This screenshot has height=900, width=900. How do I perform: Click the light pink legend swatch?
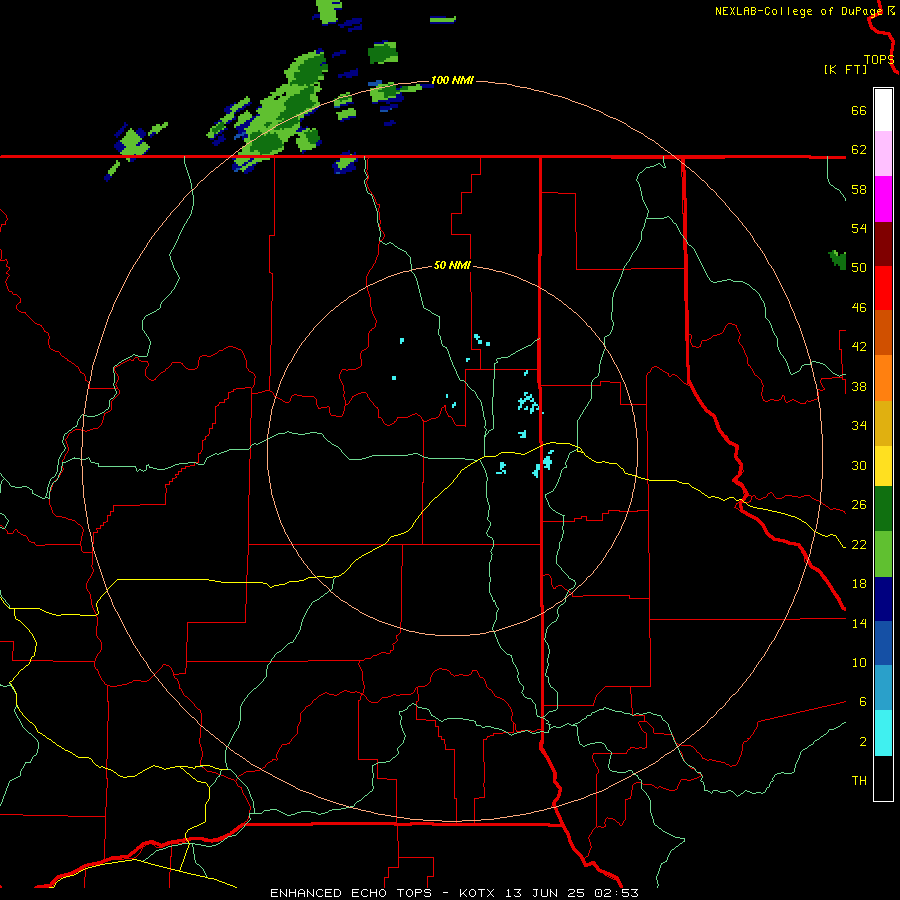pos(883,154)
